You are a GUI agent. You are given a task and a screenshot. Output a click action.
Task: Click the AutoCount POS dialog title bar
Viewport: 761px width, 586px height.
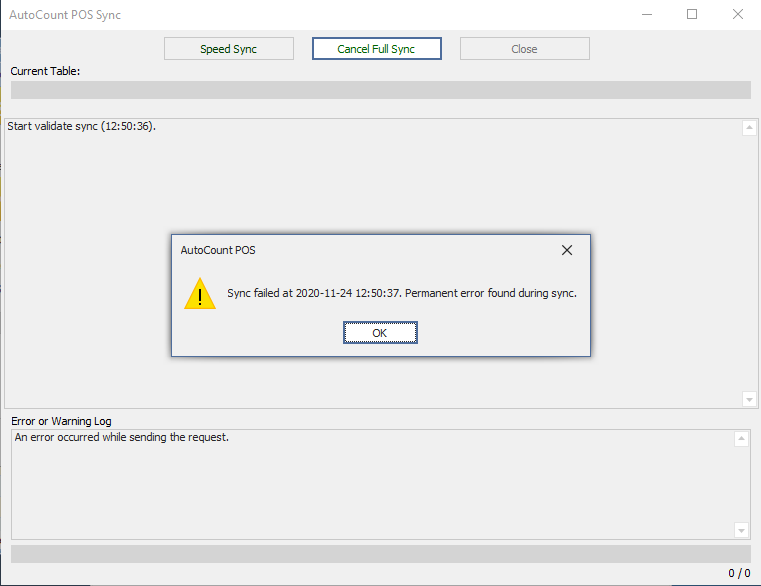pos(350,250)
